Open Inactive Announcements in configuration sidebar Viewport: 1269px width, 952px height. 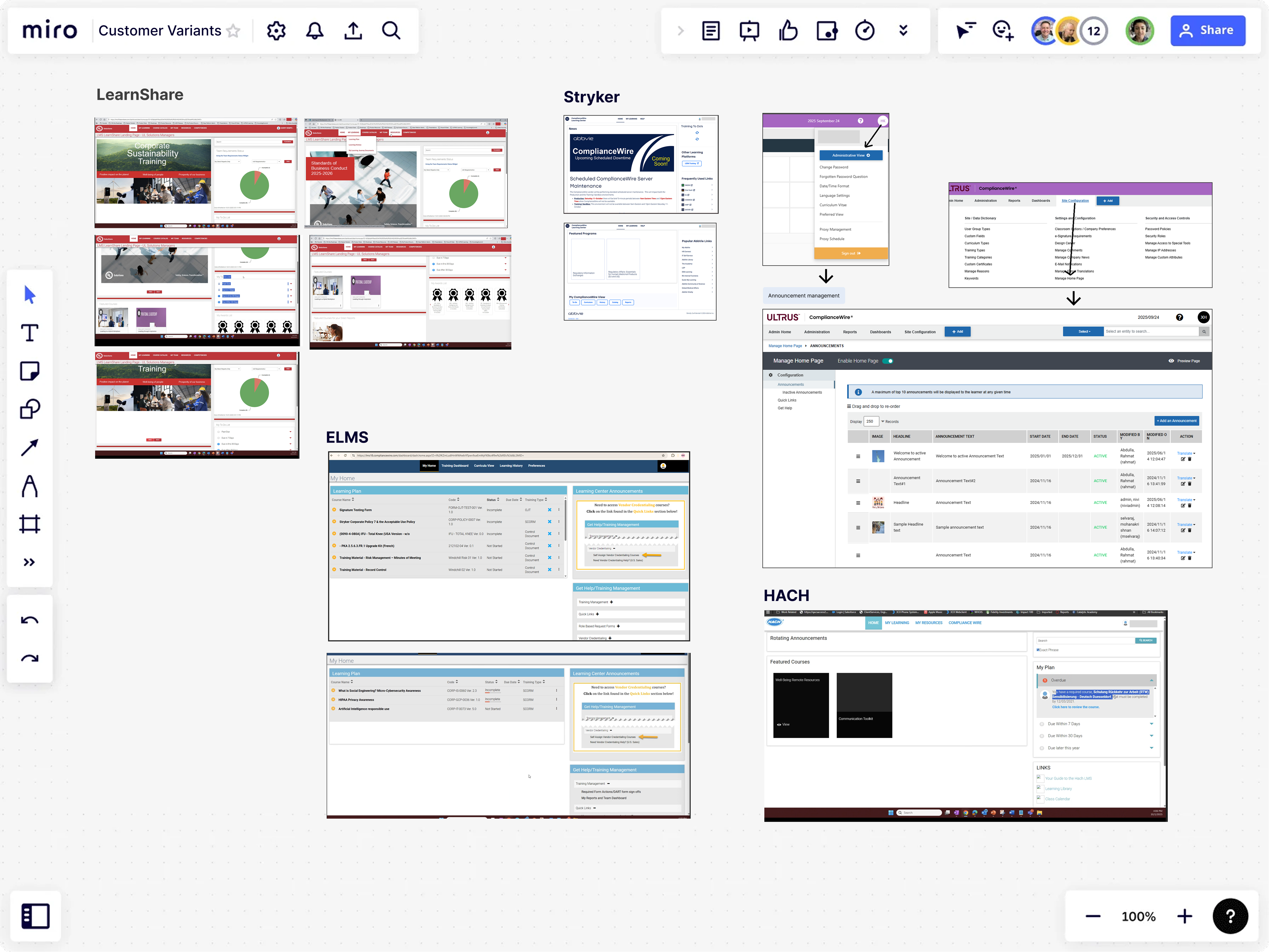pos(802,393)
